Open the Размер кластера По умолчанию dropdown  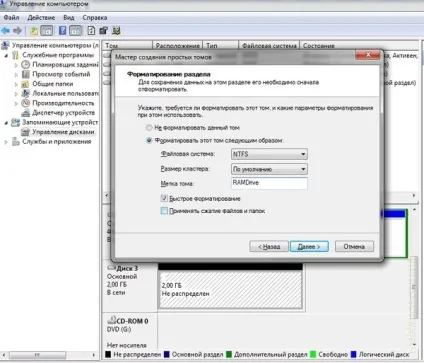(269, 169)
